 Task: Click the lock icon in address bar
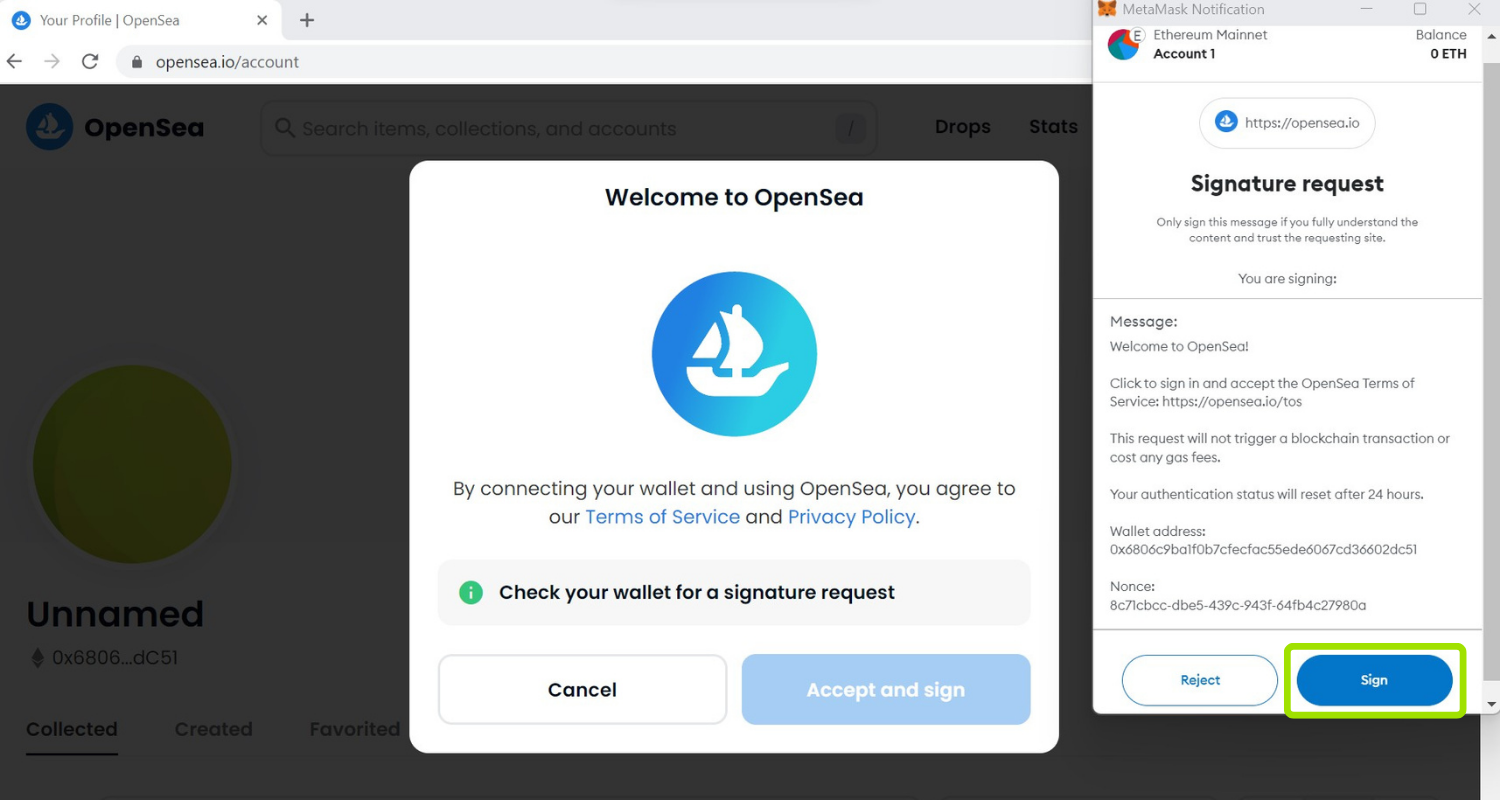pos(137,62)
